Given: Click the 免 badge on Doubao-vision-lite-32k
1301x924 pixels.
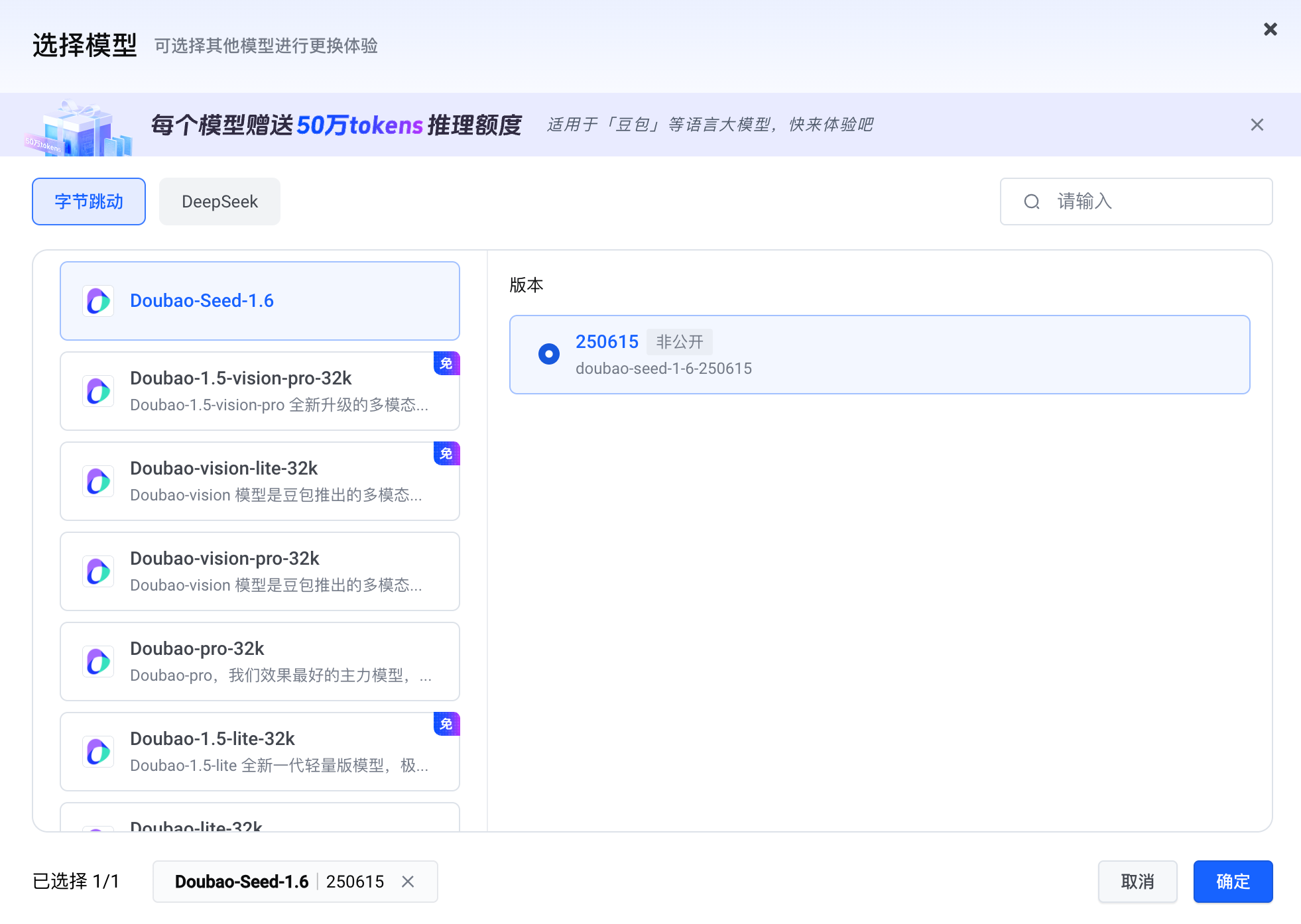Looking at the screenshot, I should pyautogui.click(x=447, y=453).
